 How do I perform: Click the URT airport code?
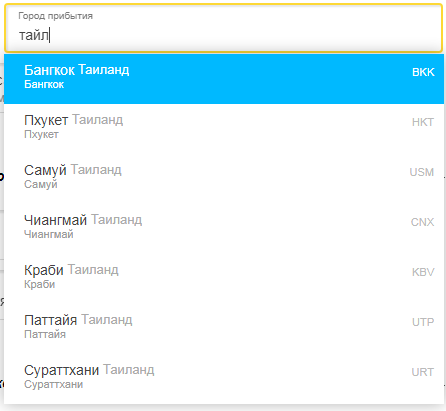[x=423, y=372]
